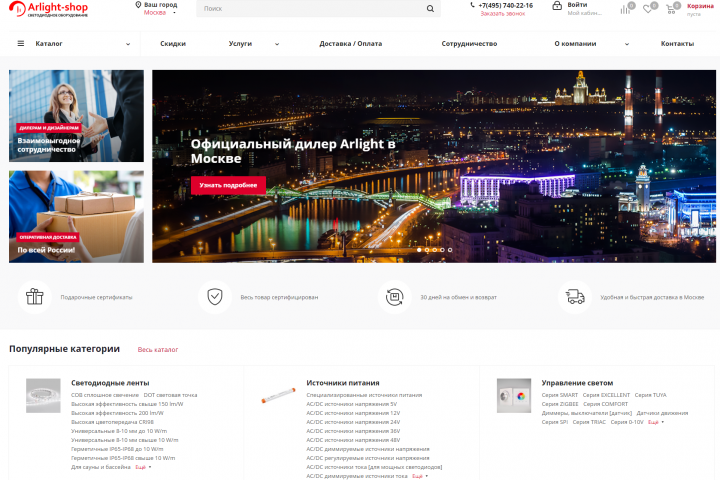This screenshot has height=480, width=720.
Task: Expand Ещё under Светодиодные ленты
Action: click(143, 467)
